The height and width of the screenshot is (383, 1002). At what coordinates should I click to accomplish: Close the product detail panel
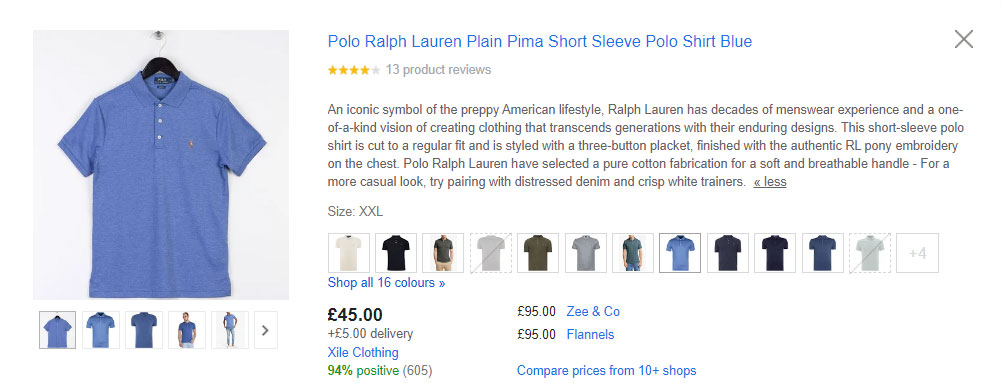pos(963,40)
